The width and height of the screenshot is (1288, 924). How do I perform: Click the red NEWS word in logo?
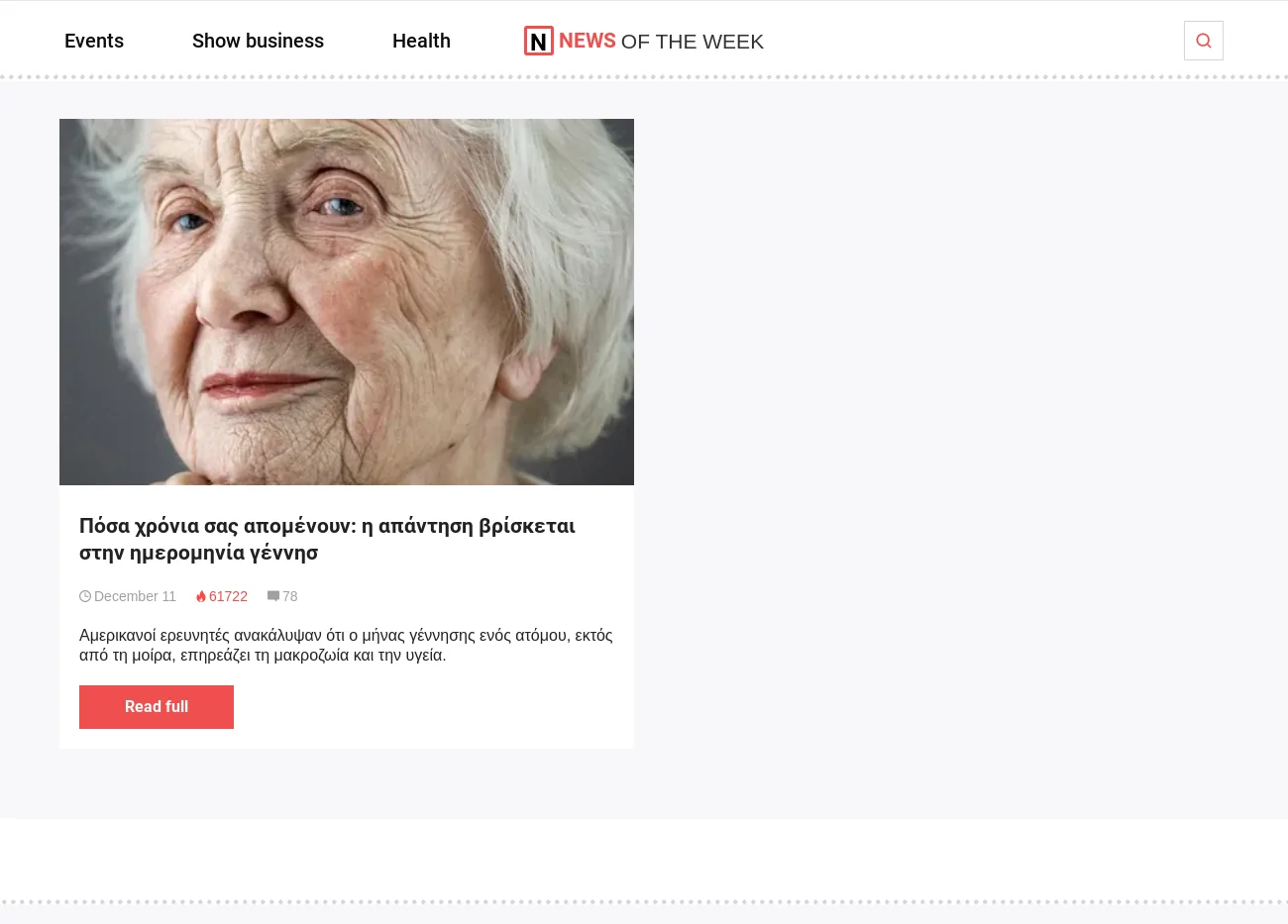click(587, 41)
